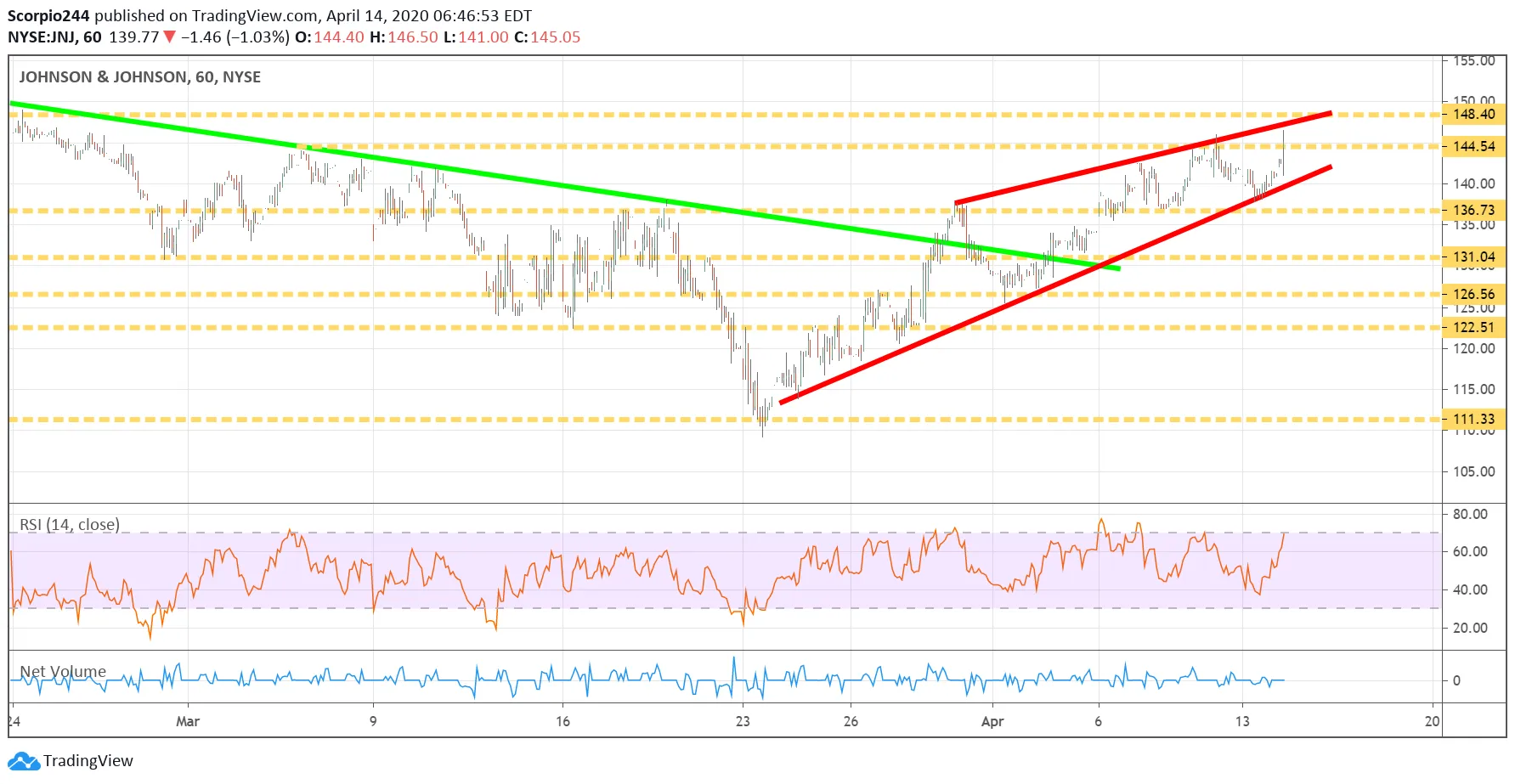Click the 16 date axis label
Screen dimensions: 1515x784
click(562, 721)
